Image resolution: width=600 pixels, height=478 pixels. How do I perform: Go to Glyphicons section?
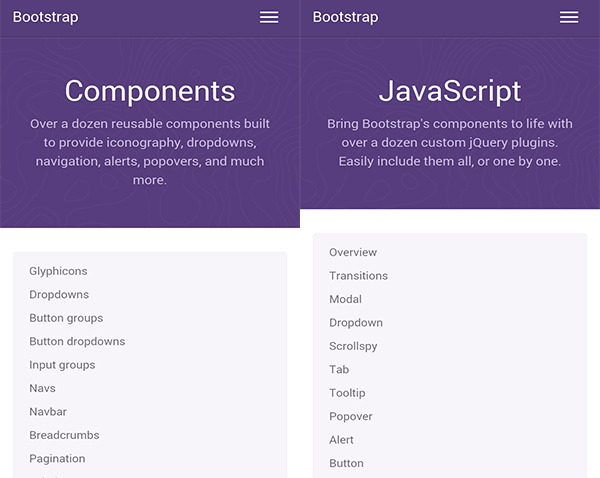pyautogui.click(x=58, y=271)
